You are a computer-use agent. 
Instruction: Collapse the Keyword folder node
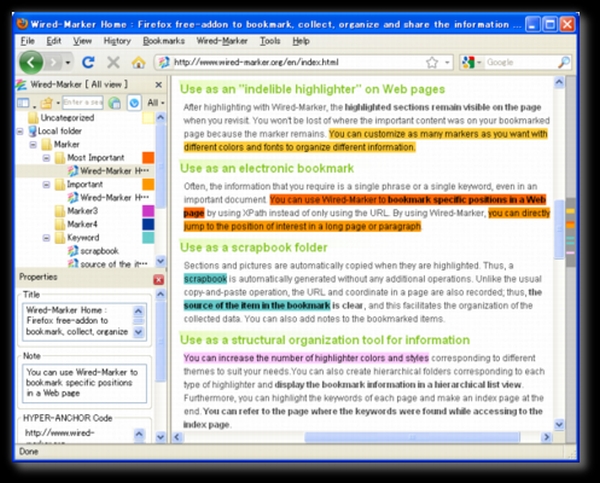(x=47, y=238)
